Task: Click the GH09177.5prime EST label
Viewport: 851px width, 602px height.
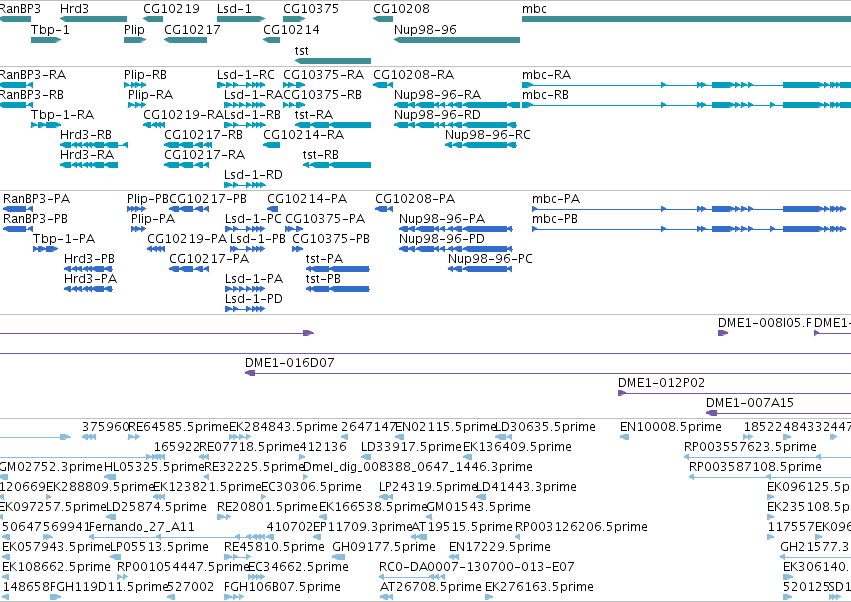Action: coord(384,547)
